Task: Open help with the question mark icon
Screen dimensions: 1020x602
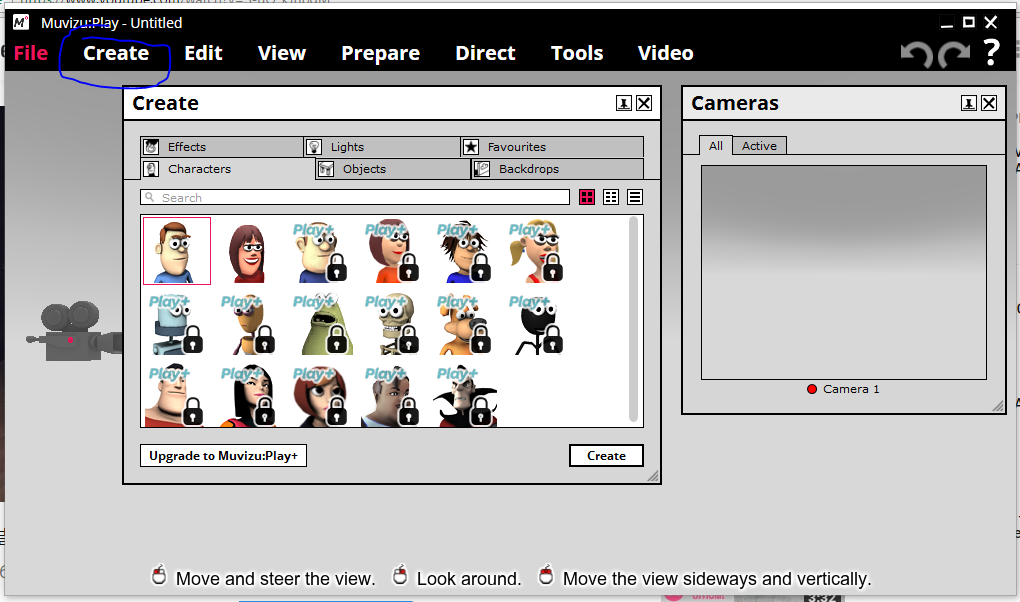Action: [x=991, y=52]
